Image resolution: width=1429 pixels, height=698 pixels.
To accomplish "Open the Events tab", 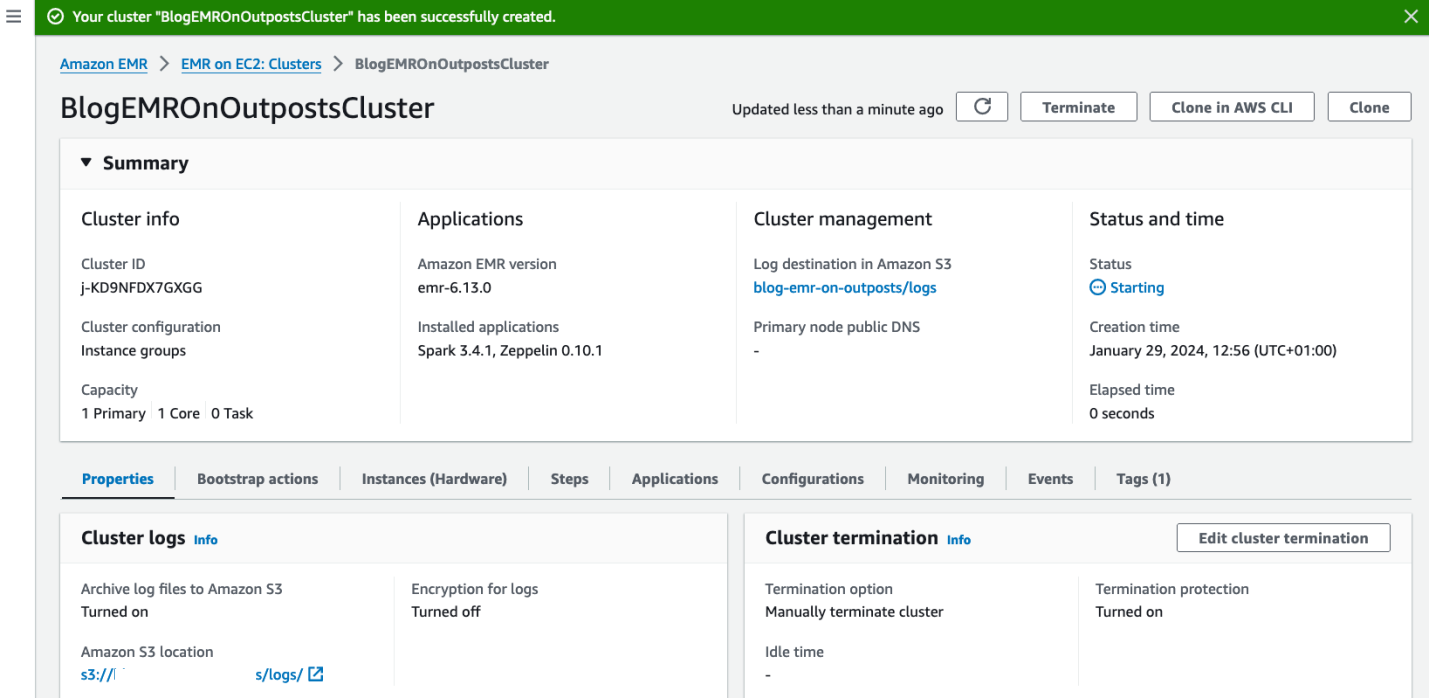I will pos(1049,478).
